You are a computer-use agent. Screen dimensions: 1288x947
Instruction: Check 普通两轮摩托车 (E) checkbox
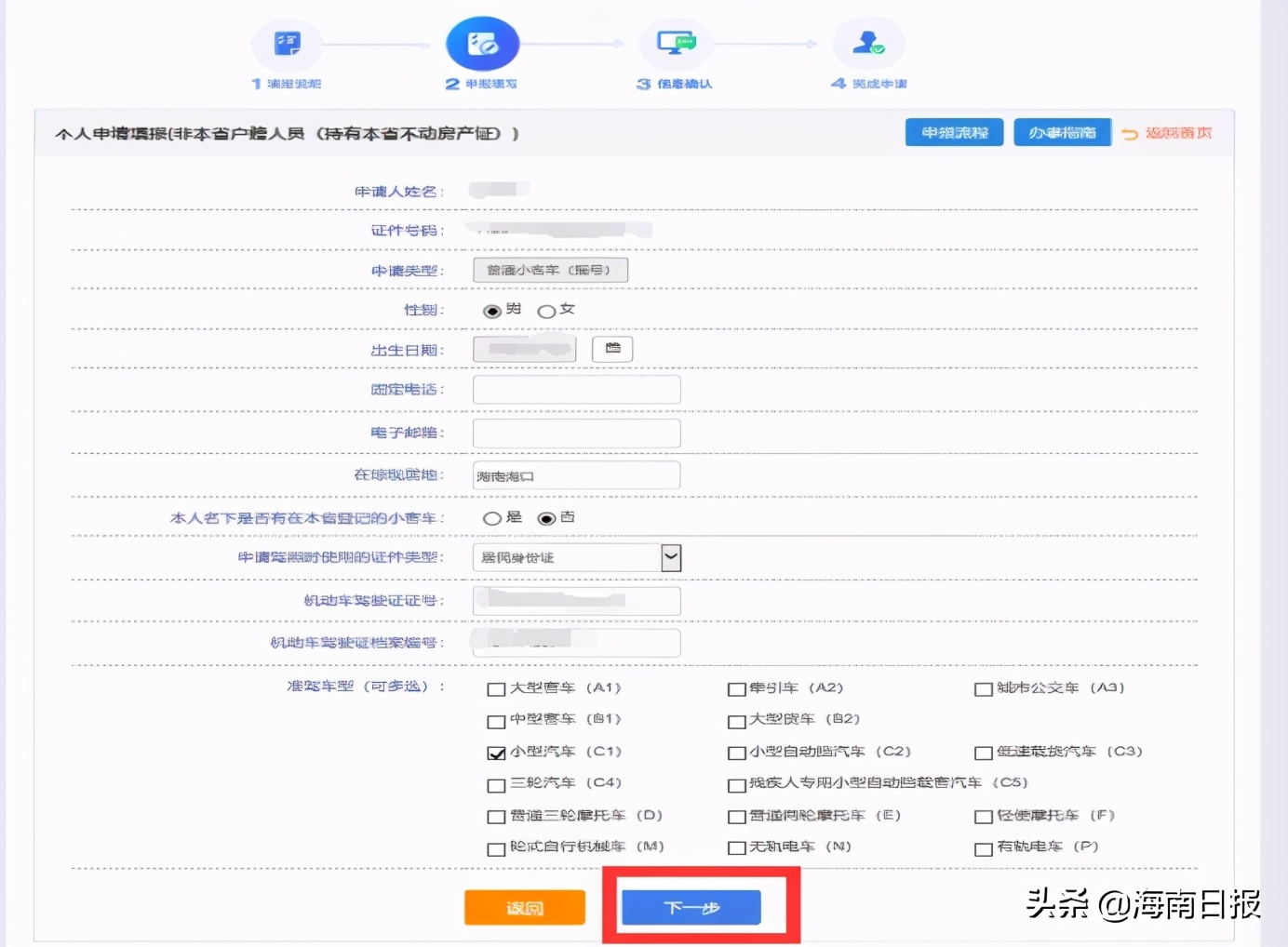[737, 817]
